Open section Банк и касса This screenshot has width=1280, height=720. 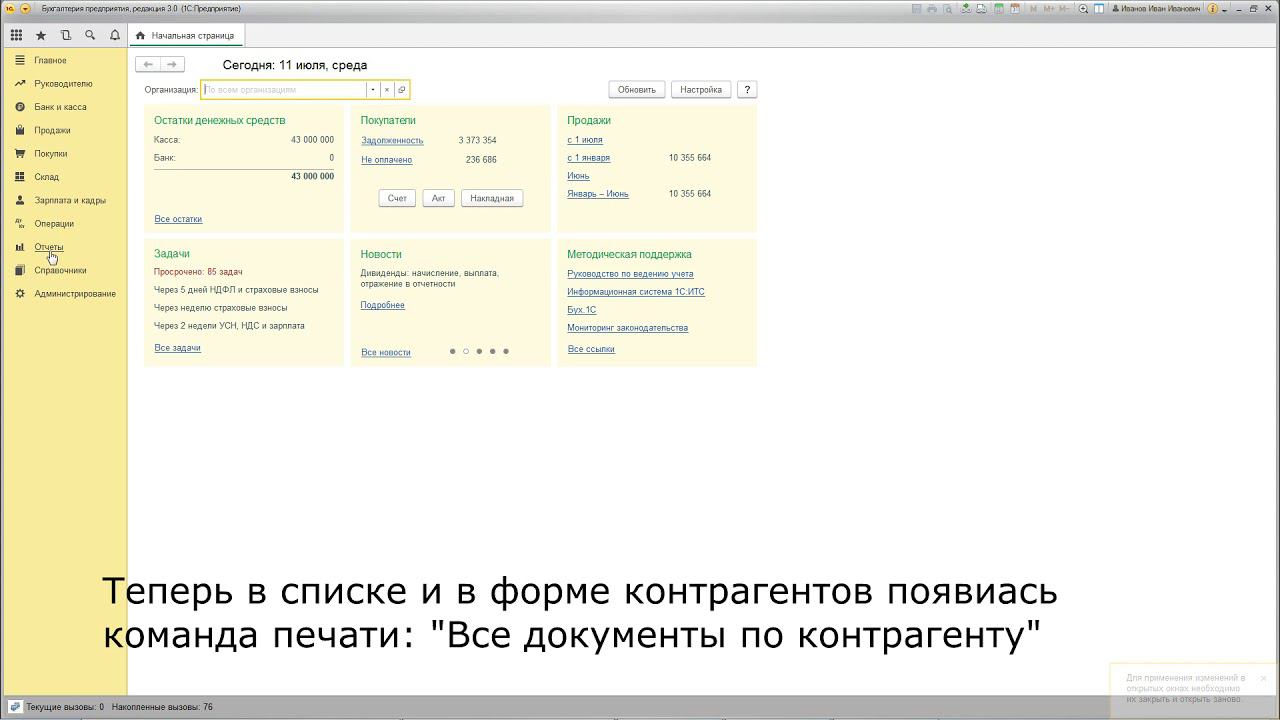pos(60,107)
